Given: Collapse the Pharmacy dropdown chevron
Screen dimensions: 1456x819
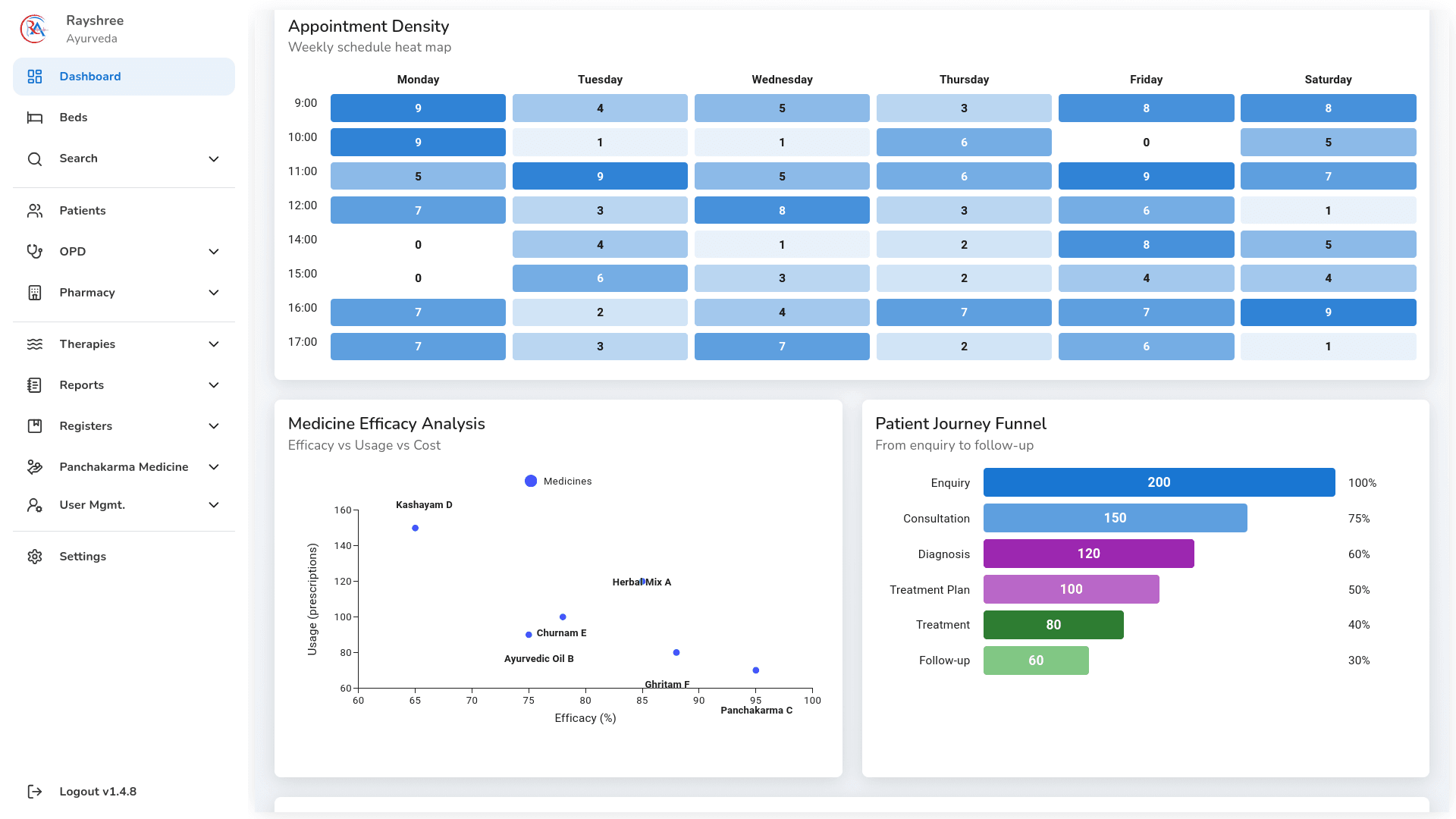Looking at the screenshot, I should point(213,292).
